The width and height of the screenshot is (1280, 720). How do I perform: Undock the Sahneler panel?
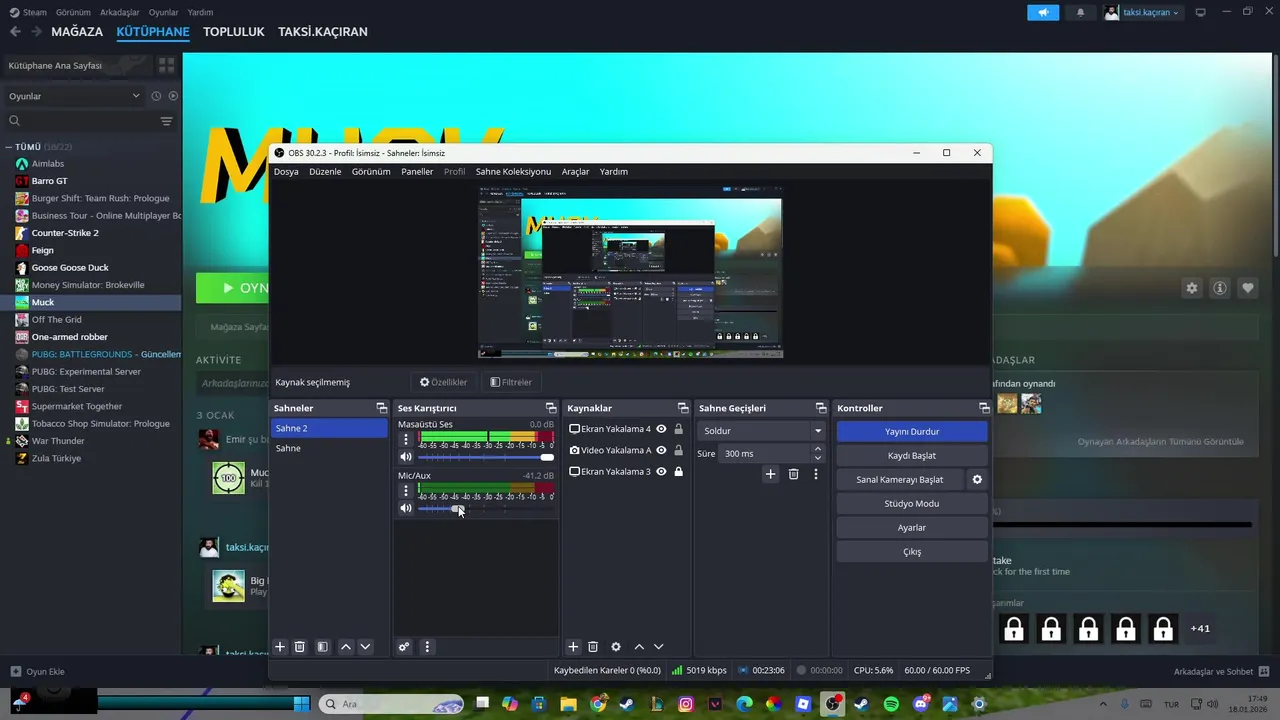pyautogui.click(x=381, y=408)
